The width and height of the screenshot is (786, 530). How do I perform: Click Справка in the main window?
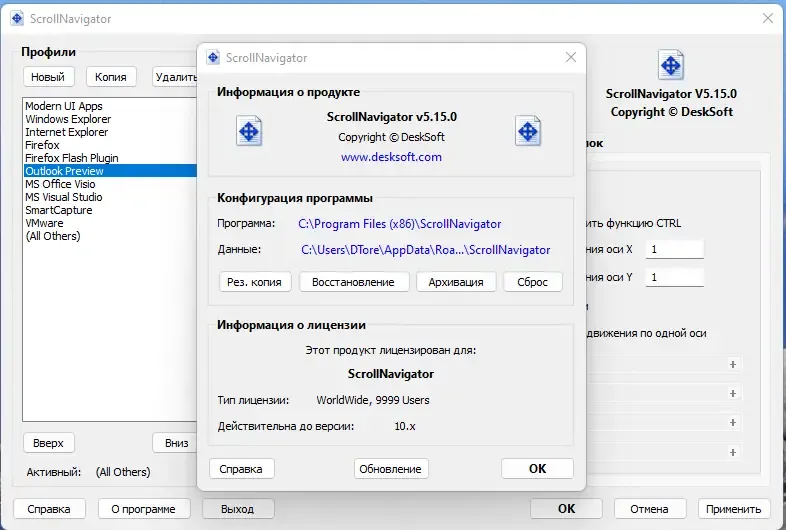click(49, 509)
